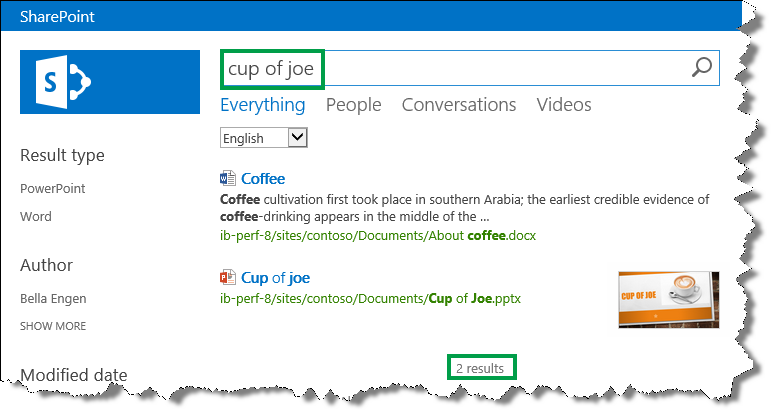Switch to the Videos search tab
This screenshot has height=410, width=771.
click(564, 105)
